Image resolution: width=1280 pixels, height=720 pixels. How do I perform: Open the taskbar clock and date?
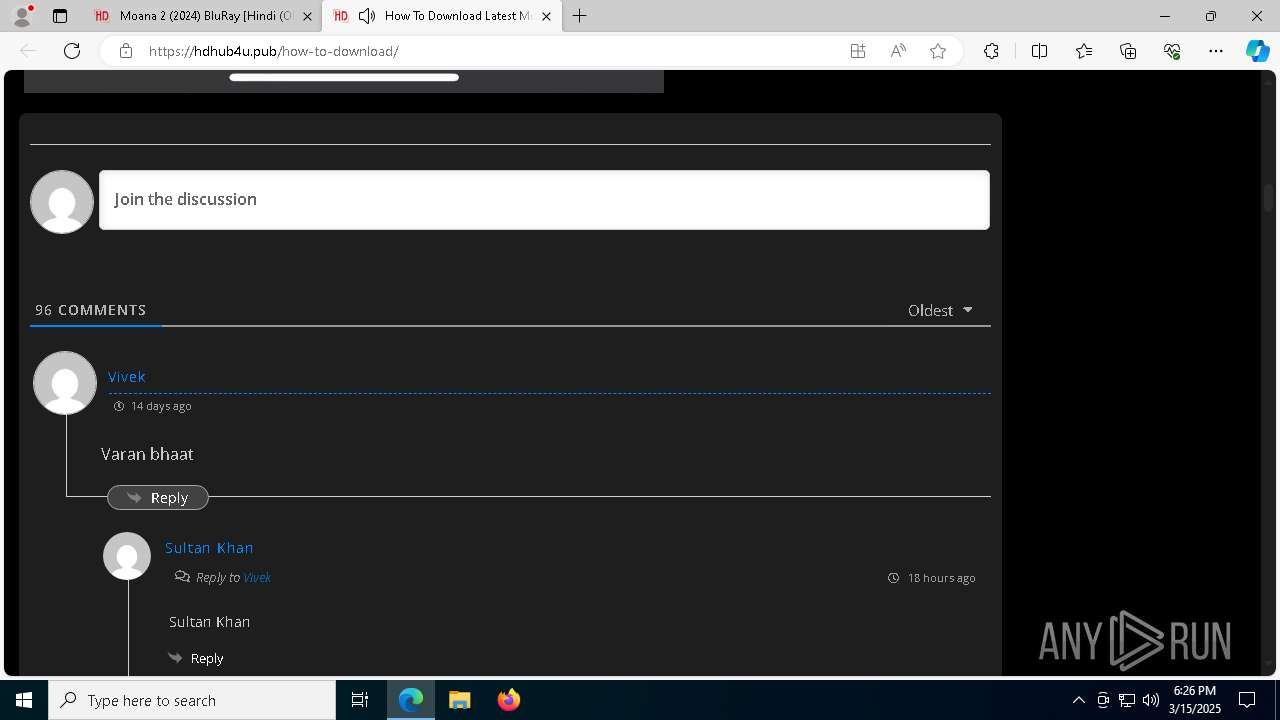1194,700
